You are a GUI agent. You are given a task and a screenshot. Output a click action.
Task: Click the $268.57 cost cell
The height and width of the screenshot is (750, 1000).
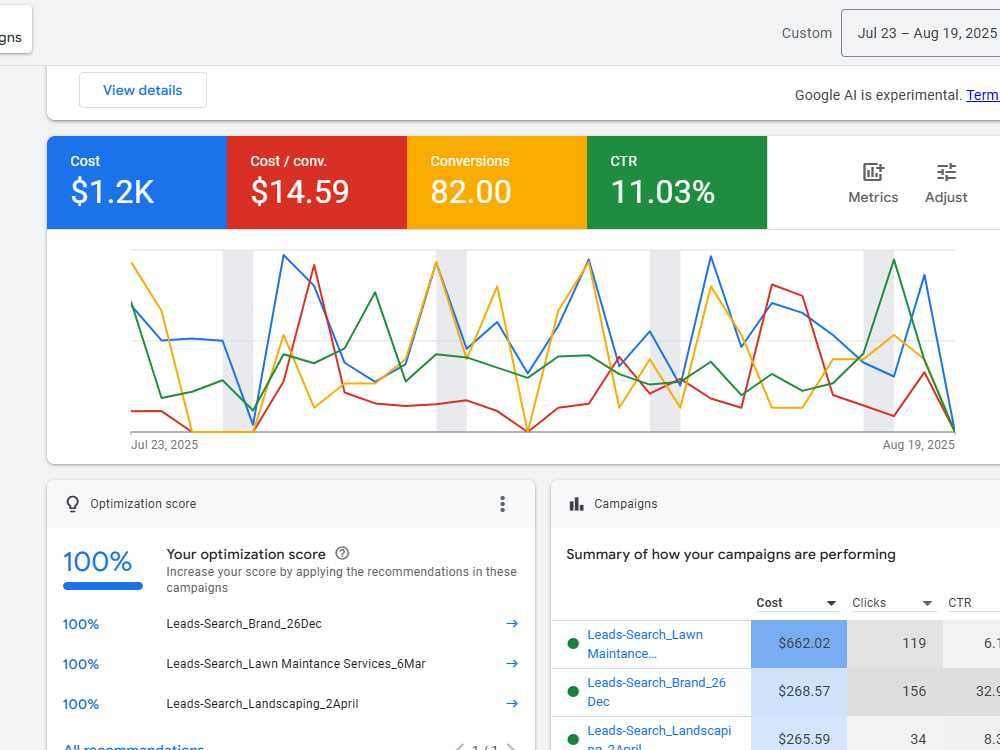click(799, 692)
